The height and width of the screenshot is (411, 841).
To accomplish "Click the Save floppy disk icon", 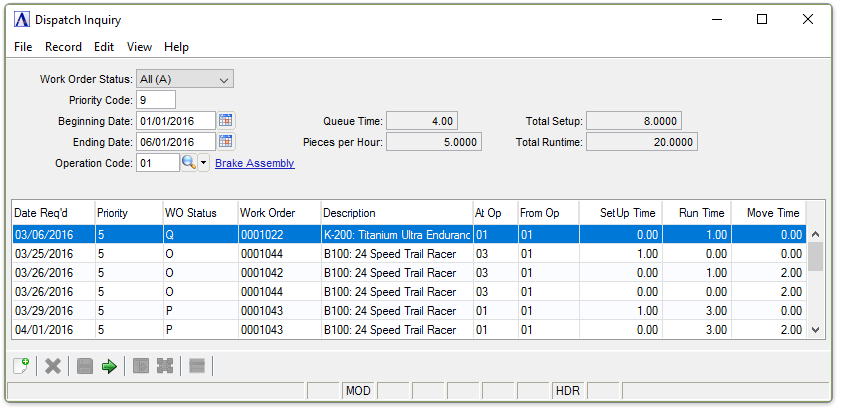I will coord(84,367).
